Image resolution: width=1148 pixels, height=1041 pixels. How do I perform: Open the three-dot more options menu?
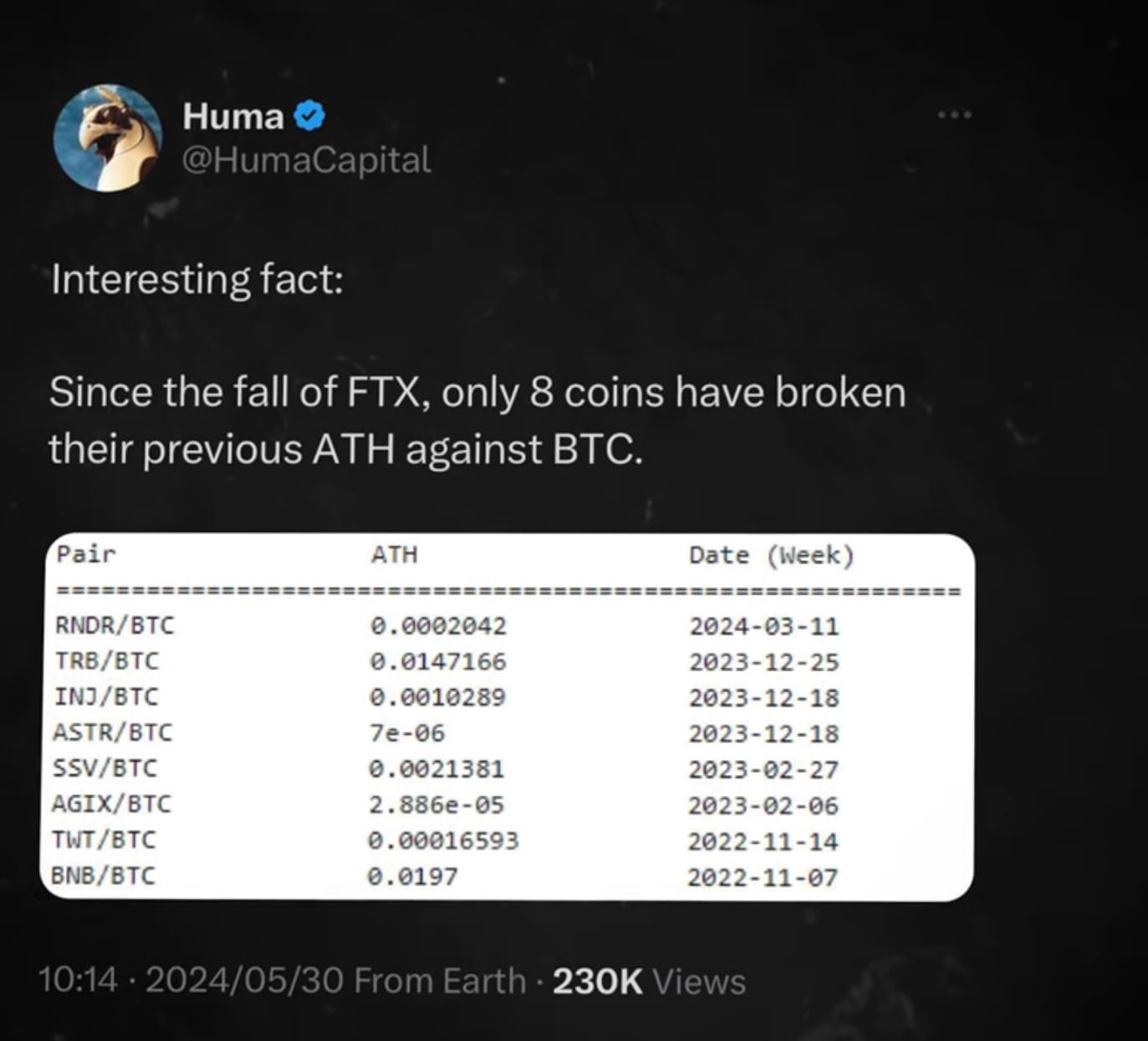point(954,115)
